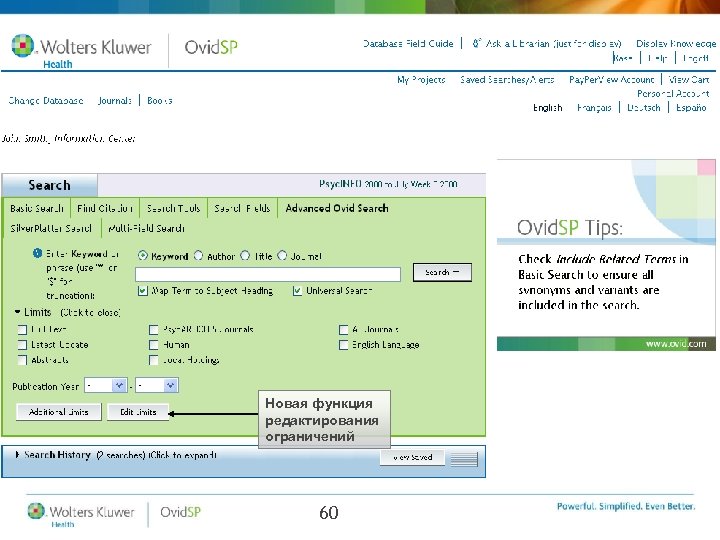The width and height of the screenshot is (720, 540).
Task: Click the Help link
Action: click(x=658, y=58)
